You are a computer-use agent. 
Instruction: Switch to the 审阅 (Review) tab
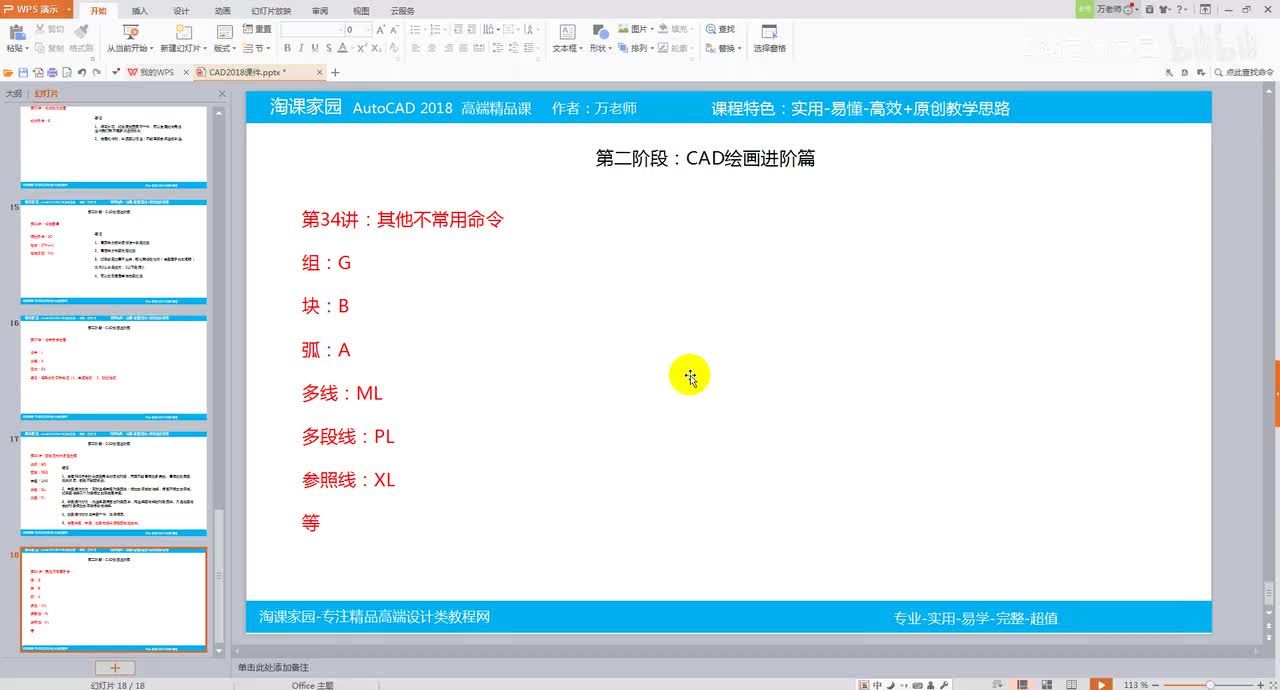(319, 10)
